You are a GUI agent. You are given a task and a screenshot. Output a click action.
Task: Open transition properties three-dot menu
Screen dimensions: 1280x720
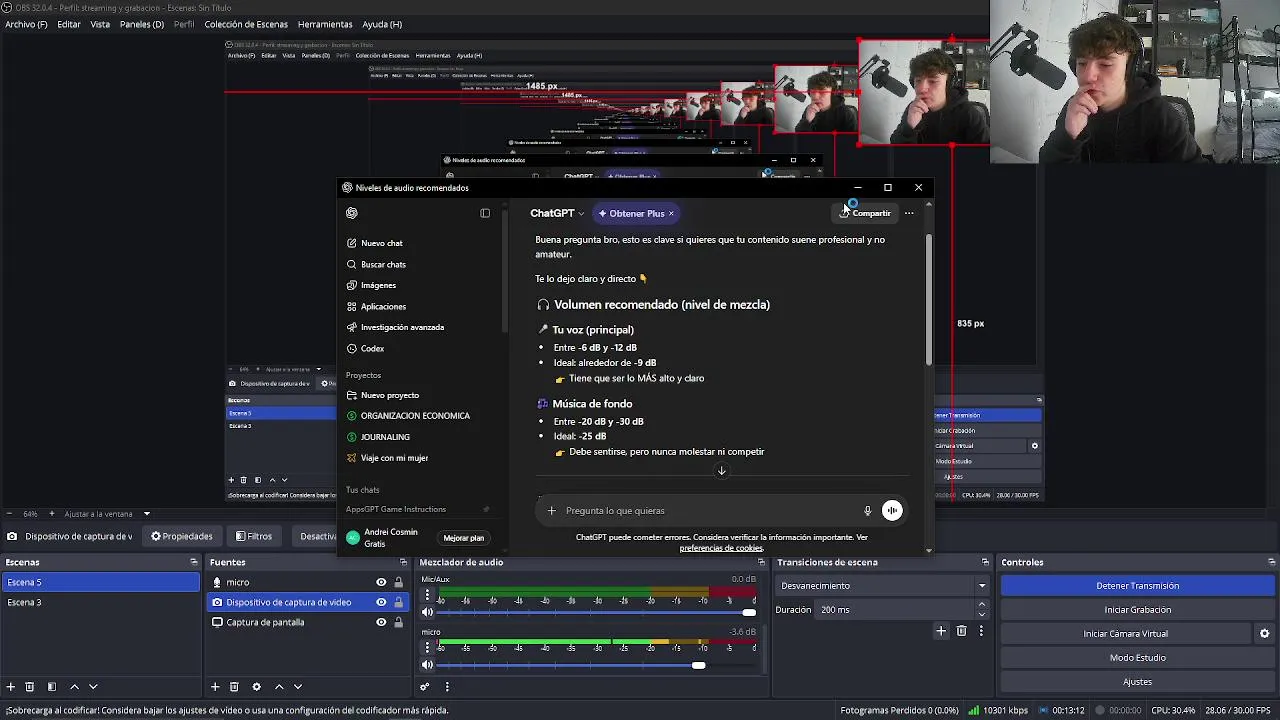point(981,631)
